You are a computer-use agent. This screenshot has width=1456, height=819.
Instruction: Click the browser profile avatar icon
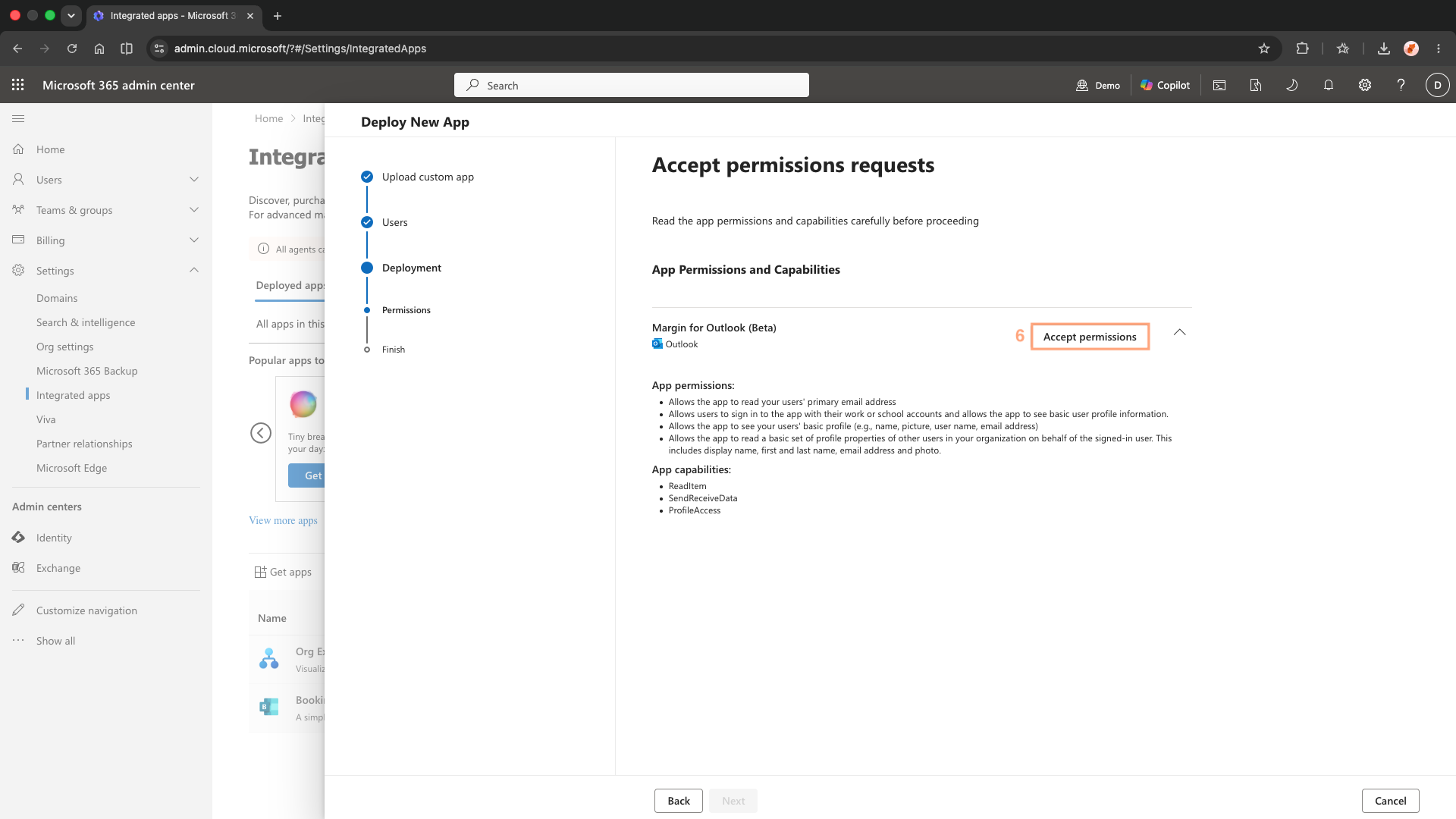point(1411,49)
